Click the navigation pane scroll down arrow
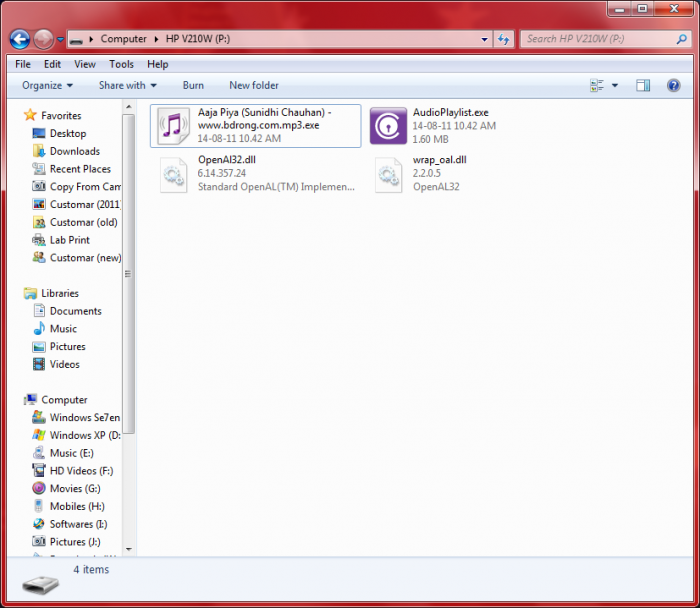Viewport: 700px width, 608px height. coord(129,550)
